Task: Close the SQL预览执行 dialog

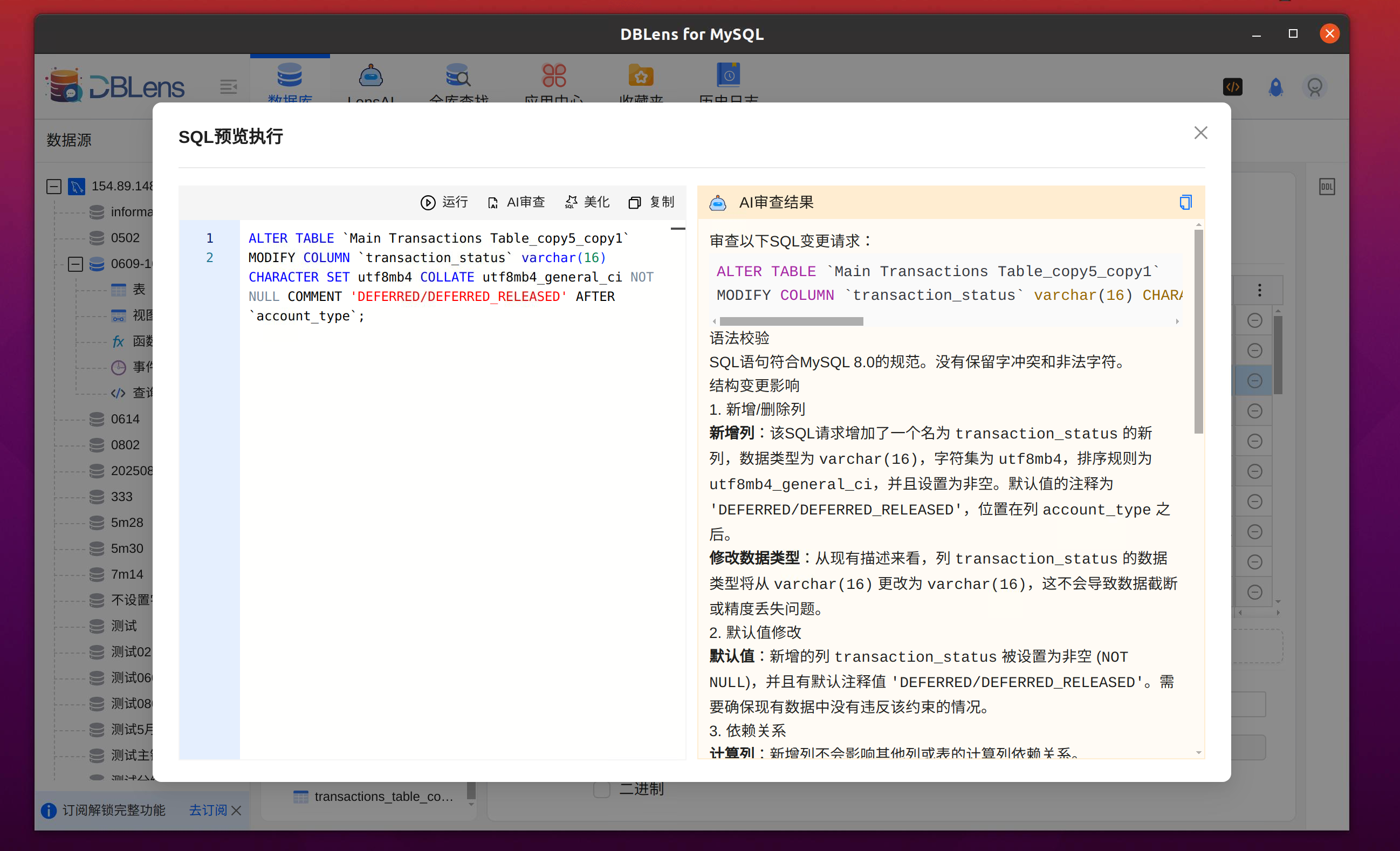Action: tap(1200, 133)
